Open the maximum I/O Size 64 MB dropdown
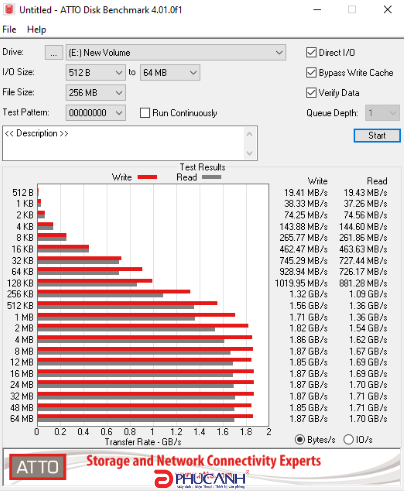 170,73
